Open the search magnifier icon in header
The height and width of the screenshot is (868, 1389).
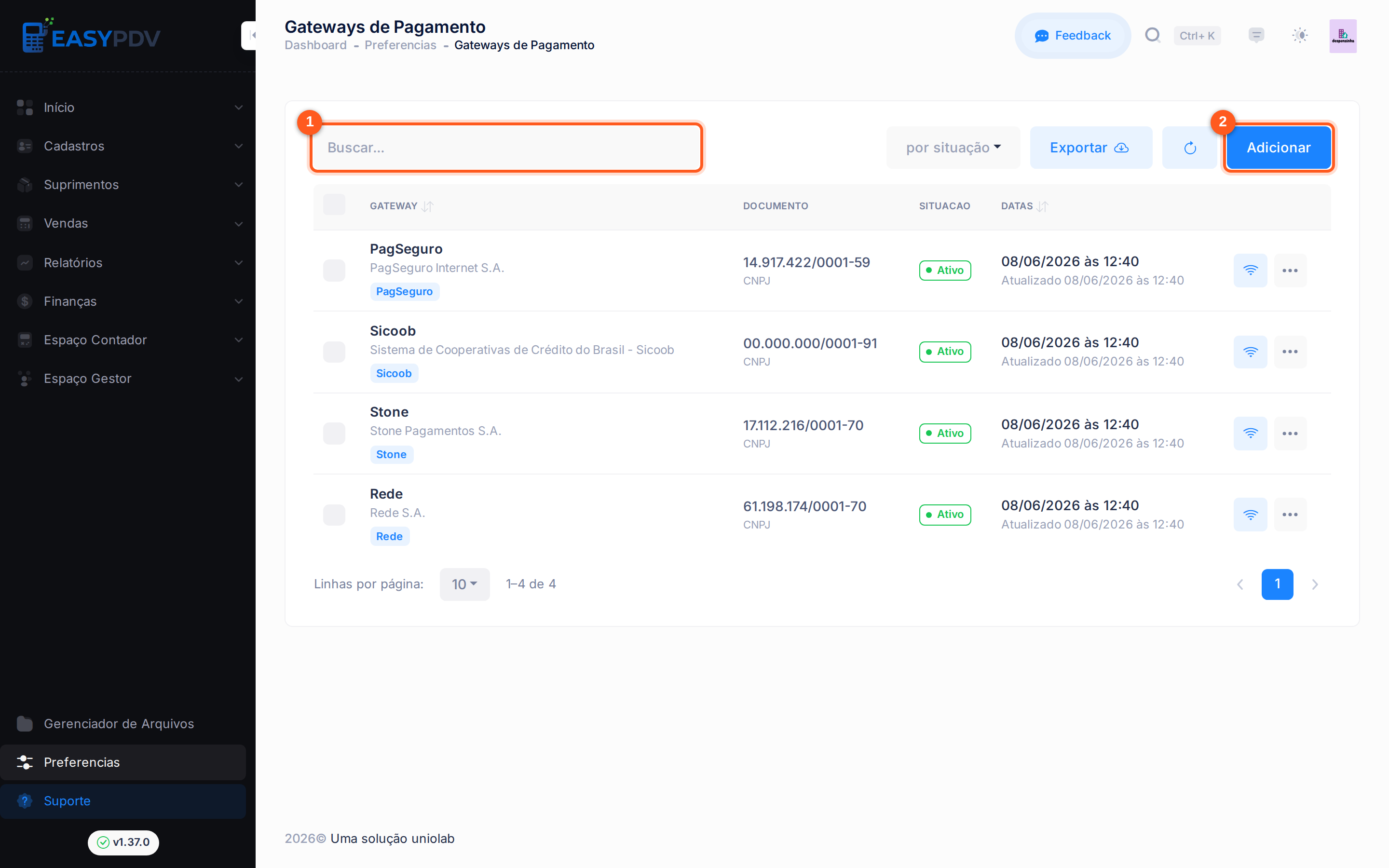[1153, 36]
